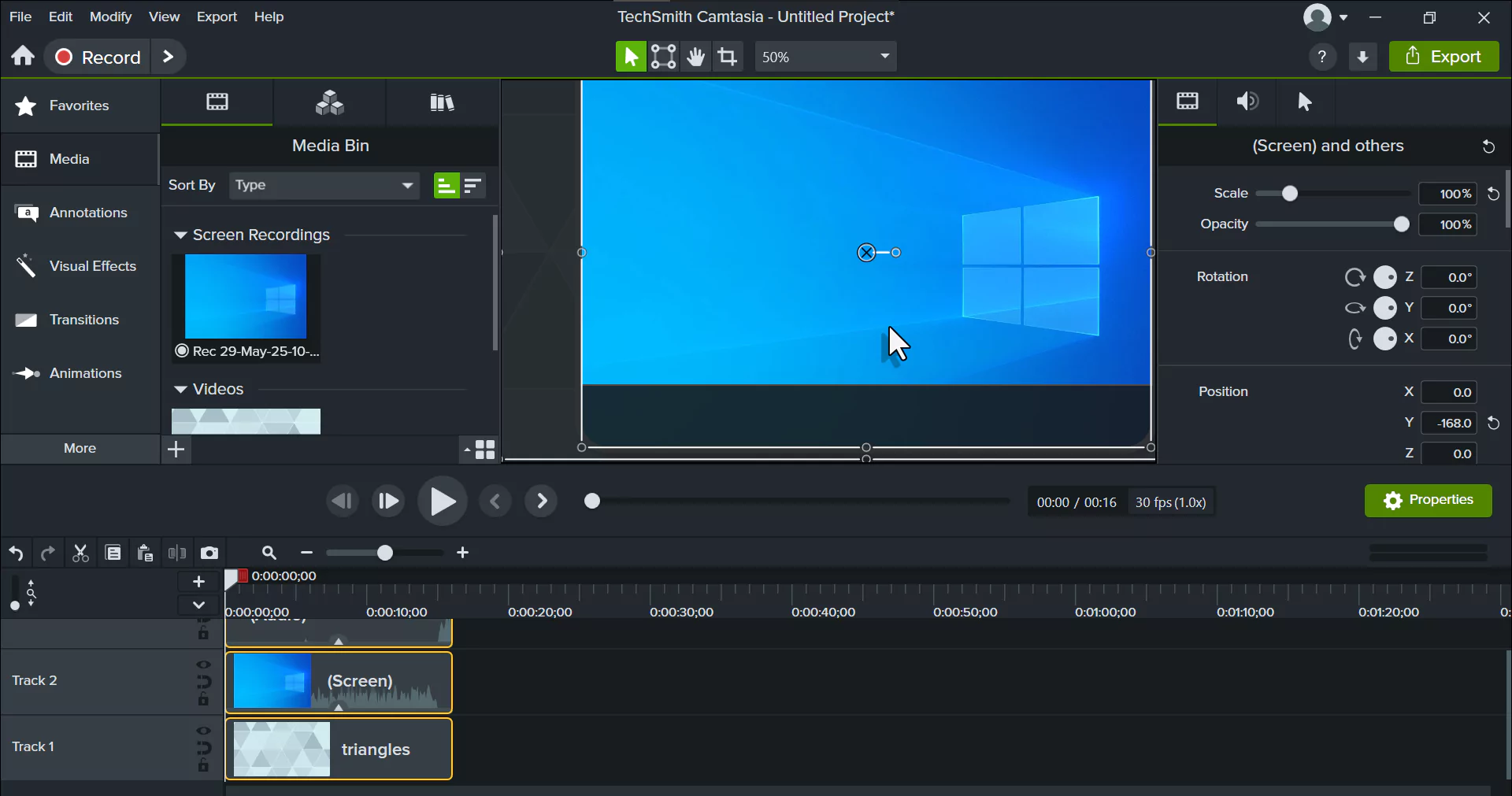Reset the Position value

coord(1494,424)
